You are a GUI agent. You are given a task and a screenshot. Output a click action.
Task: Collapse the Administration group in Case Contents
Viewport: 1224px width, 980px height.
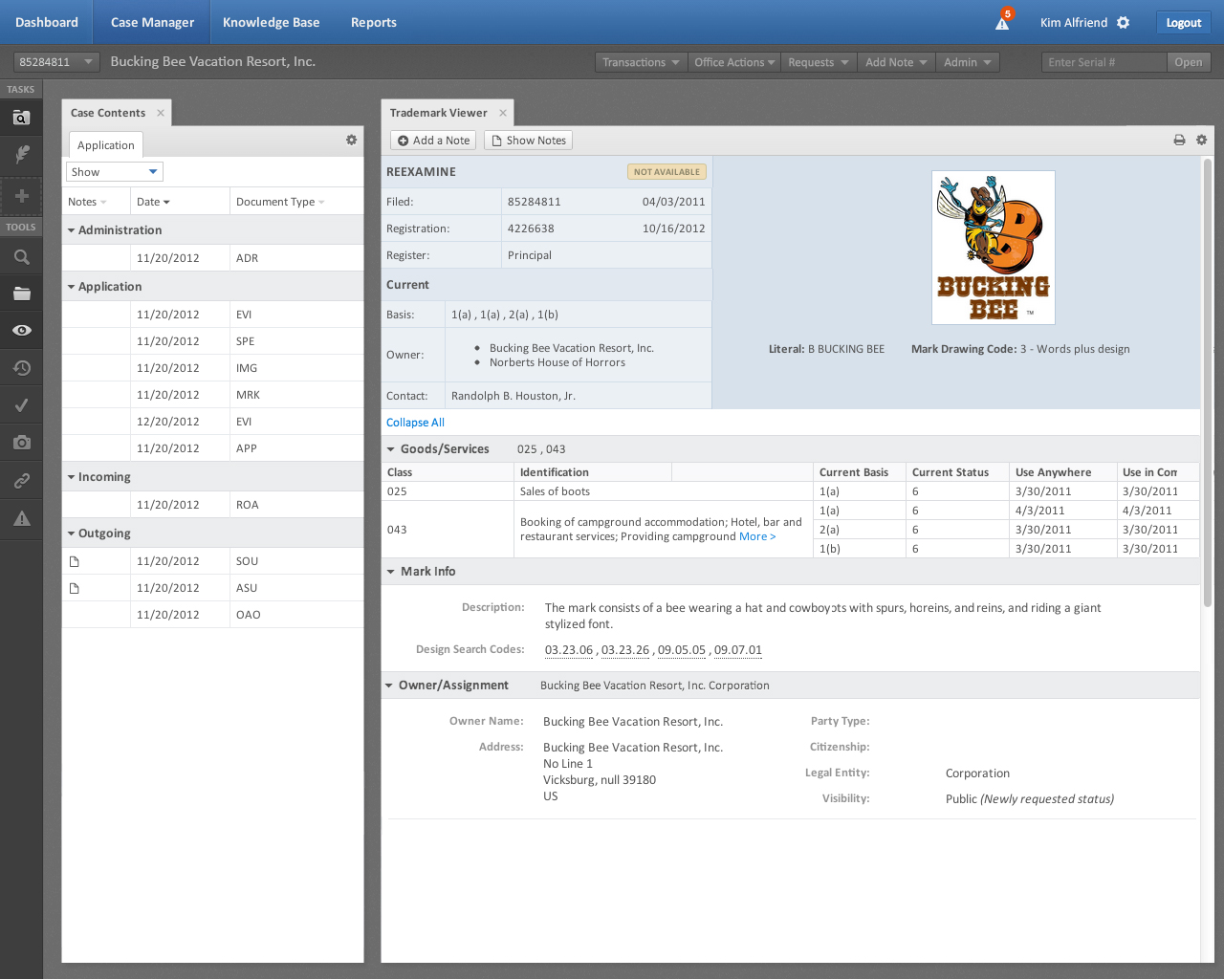72,230
